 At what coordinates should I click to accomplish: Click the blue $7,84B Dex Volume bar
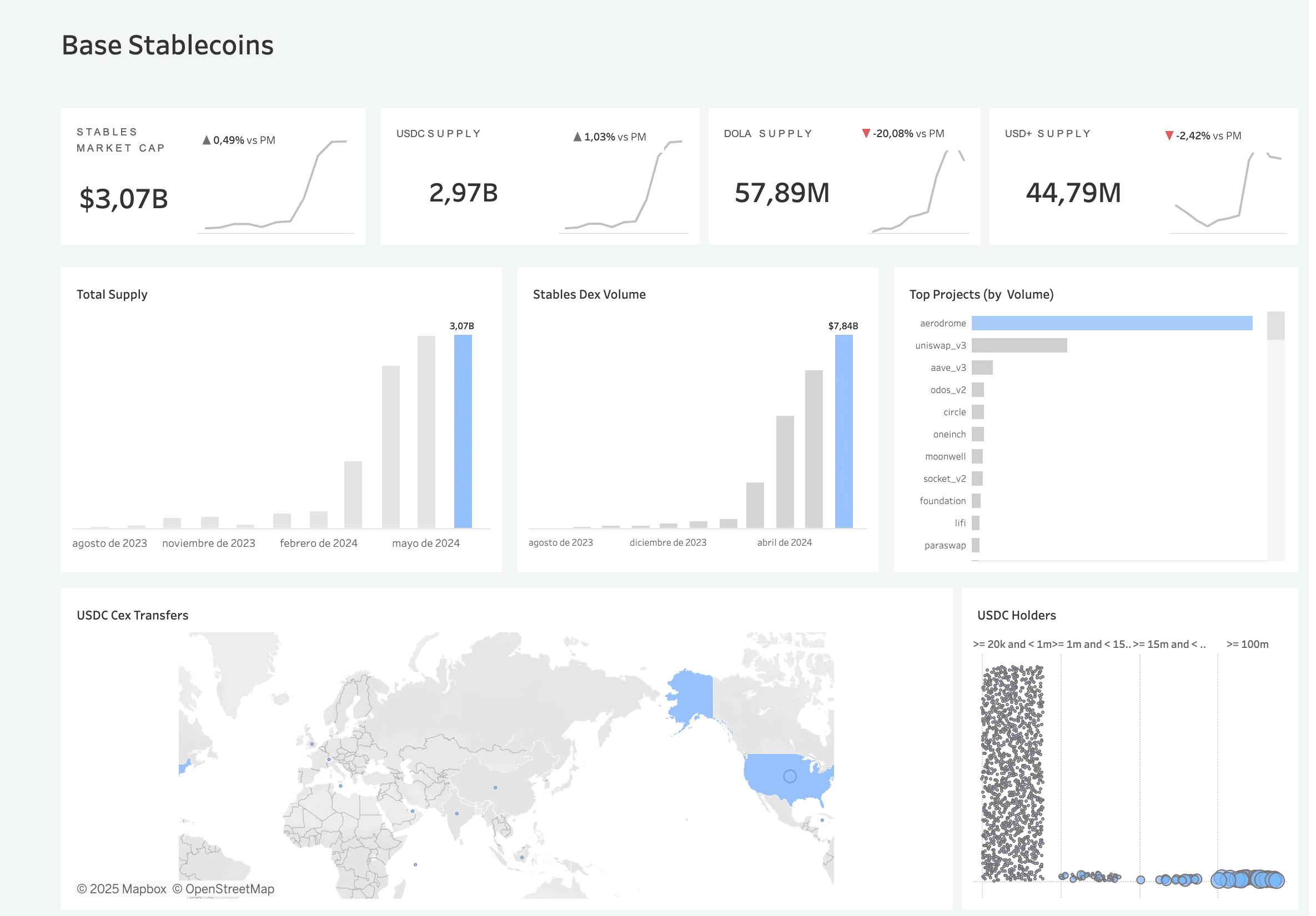pyautogui.click(x=843, y=431)
